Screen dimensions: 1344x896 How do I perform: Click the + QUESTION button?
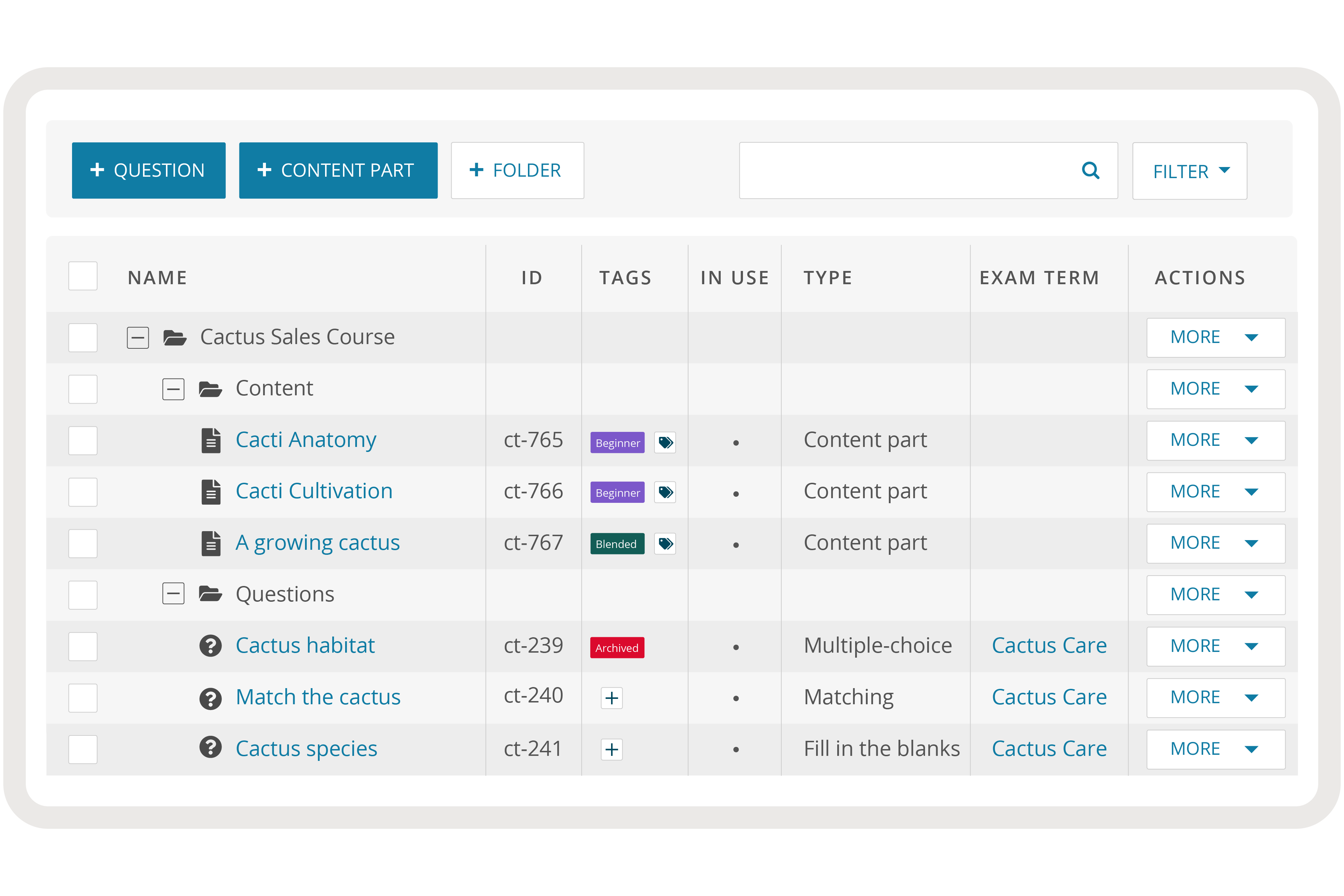click(x=149, y=170)
